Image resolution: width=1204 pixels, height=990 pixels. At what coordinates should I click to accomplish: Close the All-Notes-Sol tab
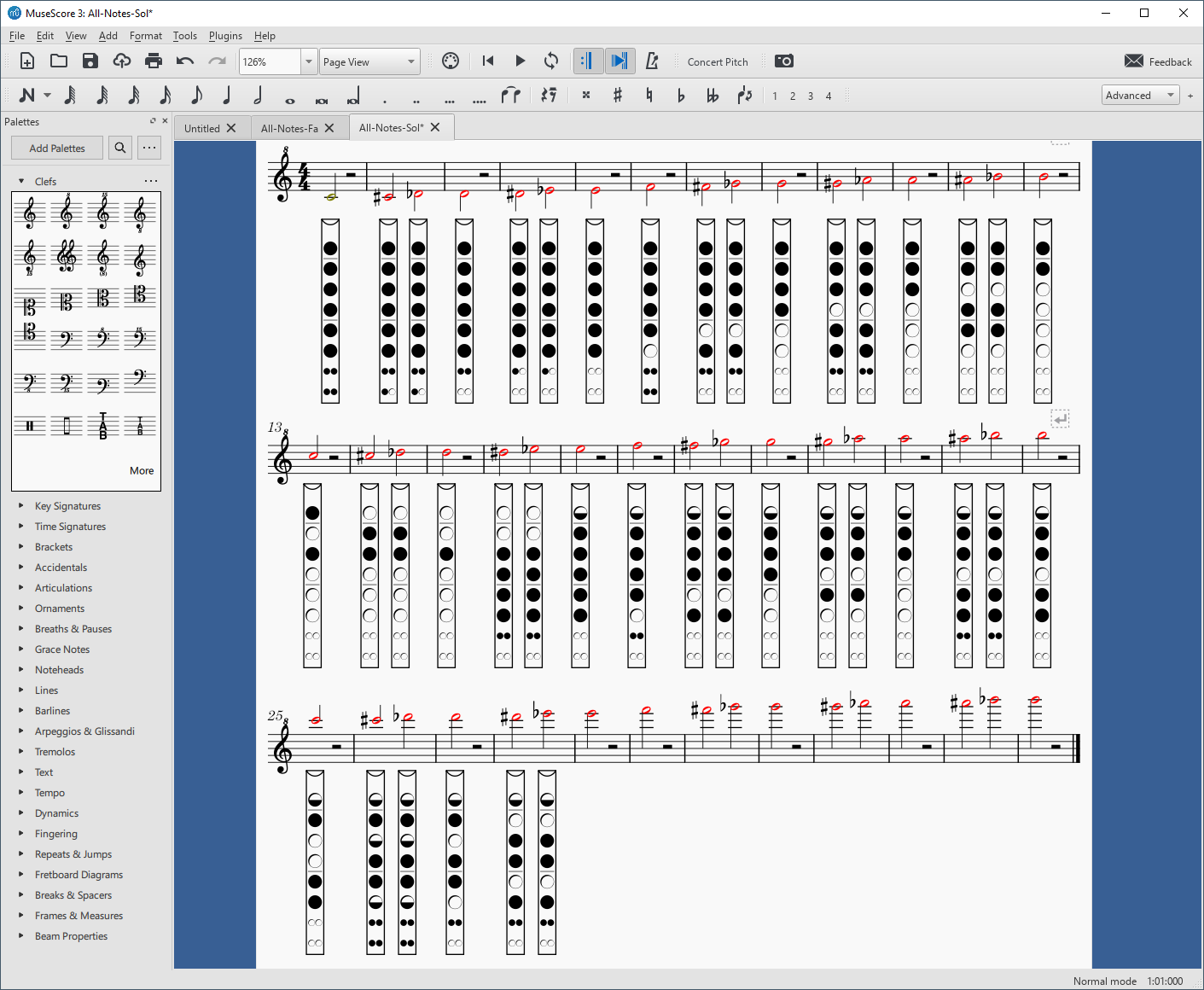(435, 127)
